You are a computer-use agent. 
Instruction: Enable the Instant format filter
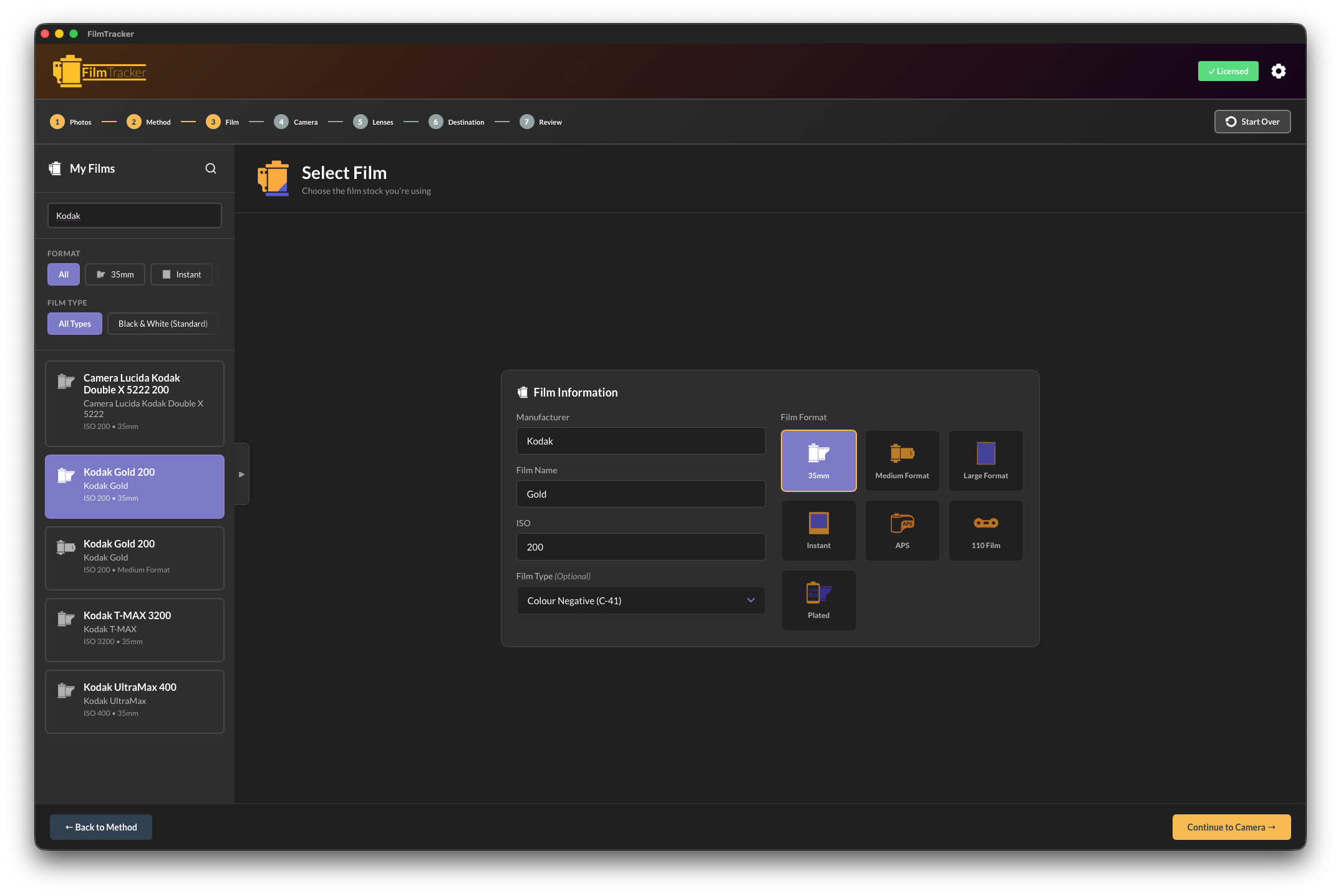click(182, 274)
